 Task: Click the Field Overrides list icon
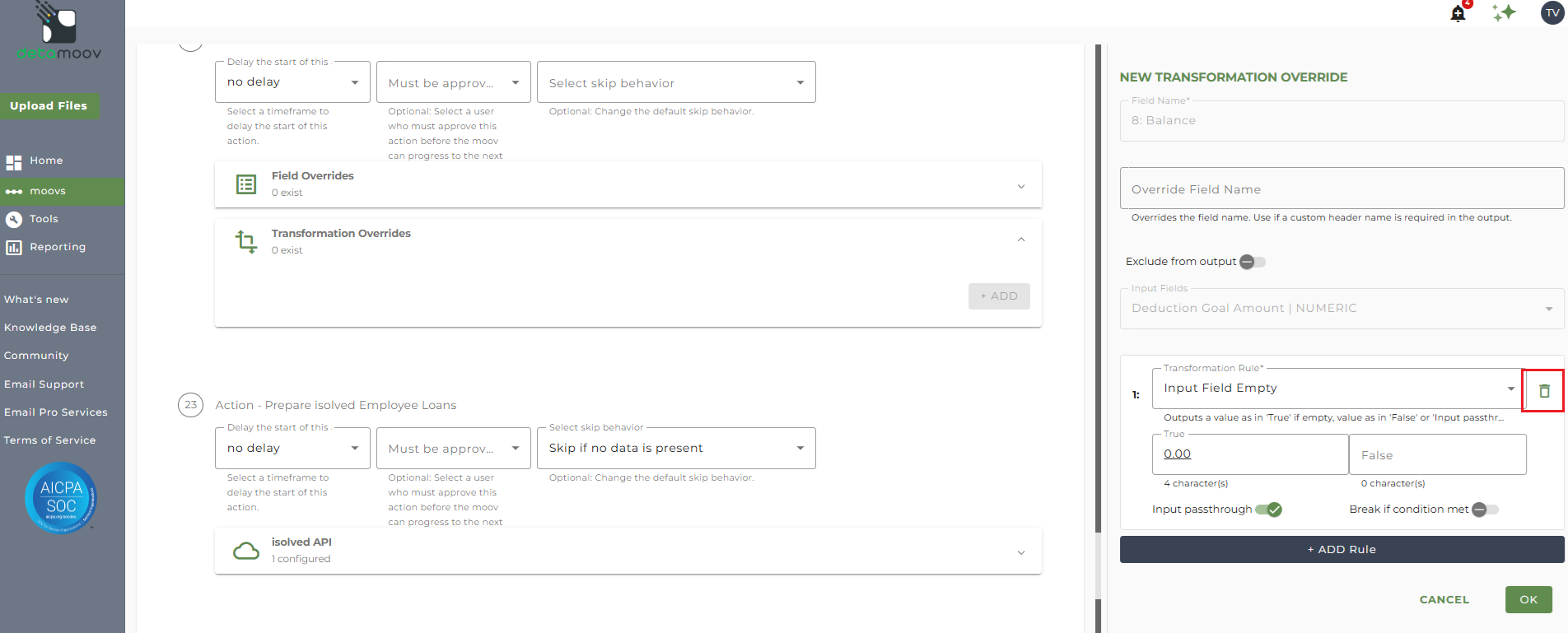[x=246, y=184]
